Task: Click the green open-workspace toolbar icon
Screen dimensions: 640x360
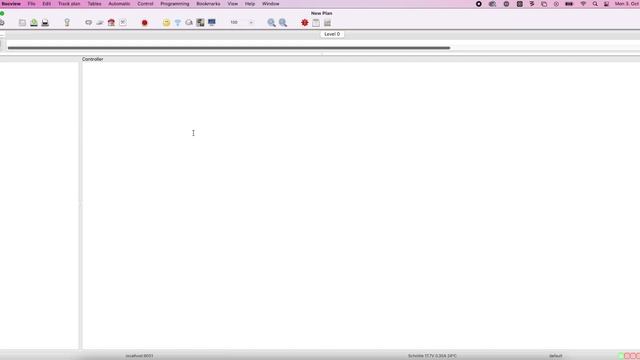Action: click(x=34, y=23)
